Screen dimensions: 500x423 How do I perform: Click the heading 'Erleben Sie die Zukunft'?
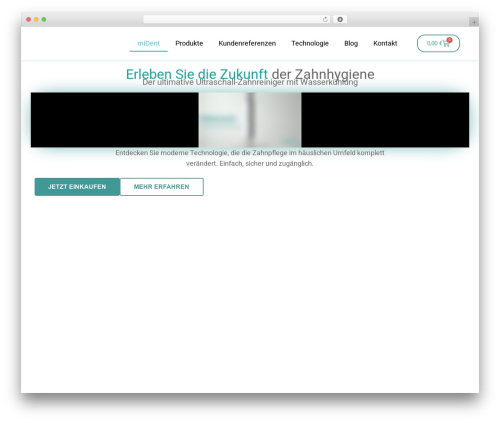coord(197,74)
